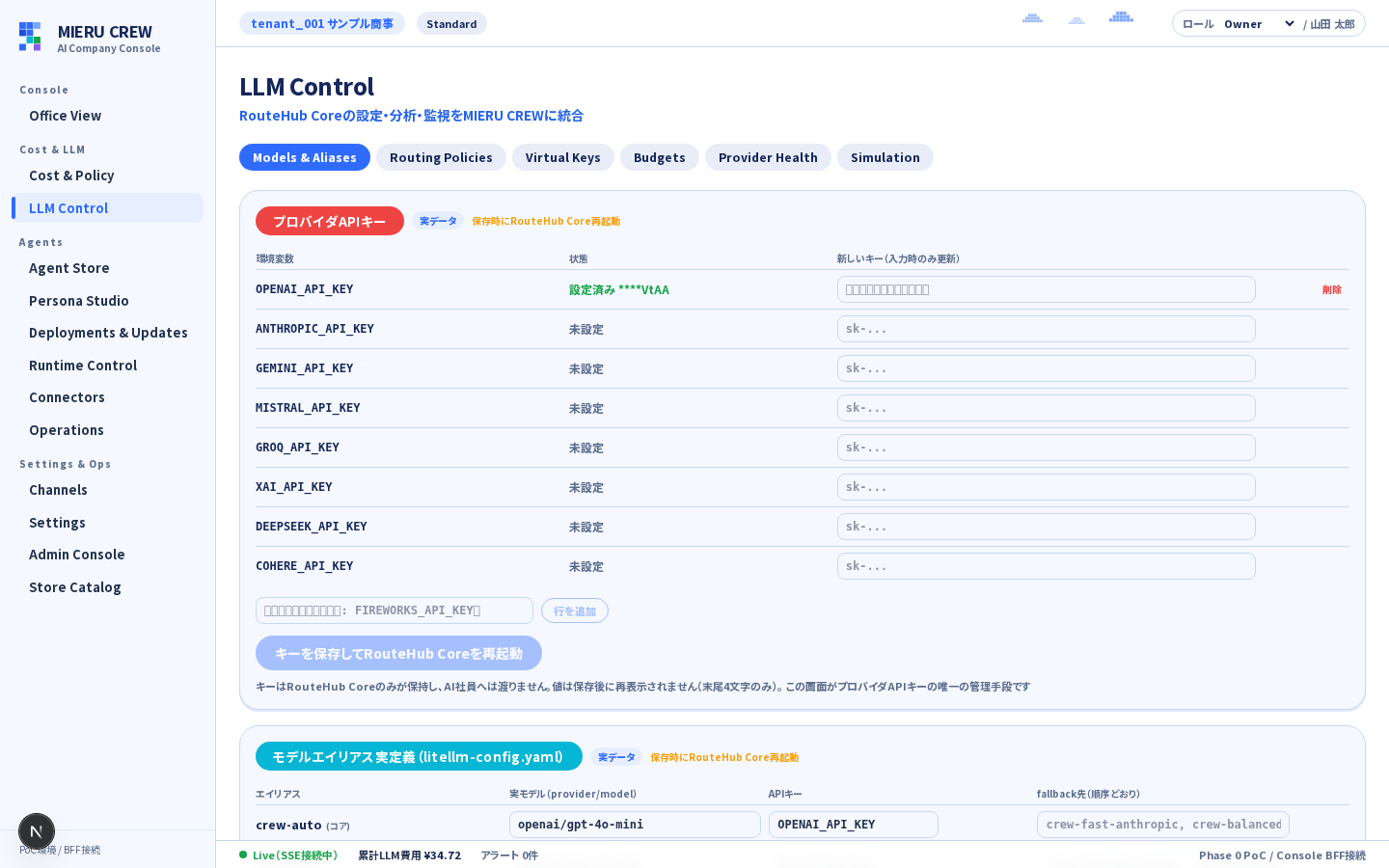Click the MISTRAL_API_KEY variable name
1389x868 pixels.
coord(308,408)
